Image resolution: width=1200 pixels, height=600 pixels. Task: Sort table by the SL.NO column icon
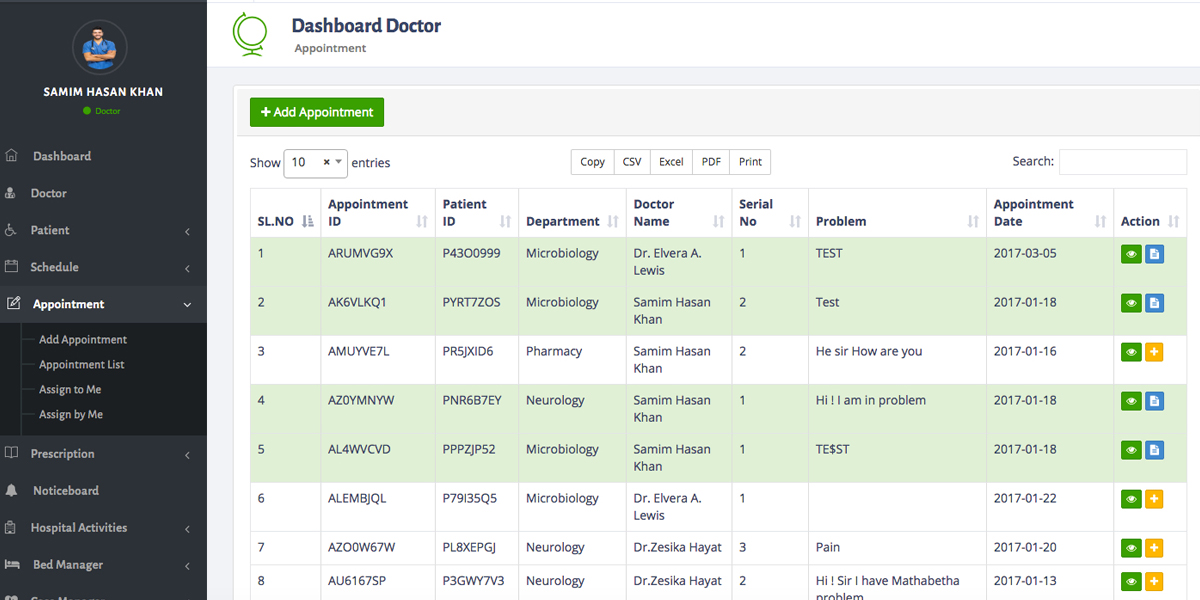pyautogui.click(x=308, y=222)
